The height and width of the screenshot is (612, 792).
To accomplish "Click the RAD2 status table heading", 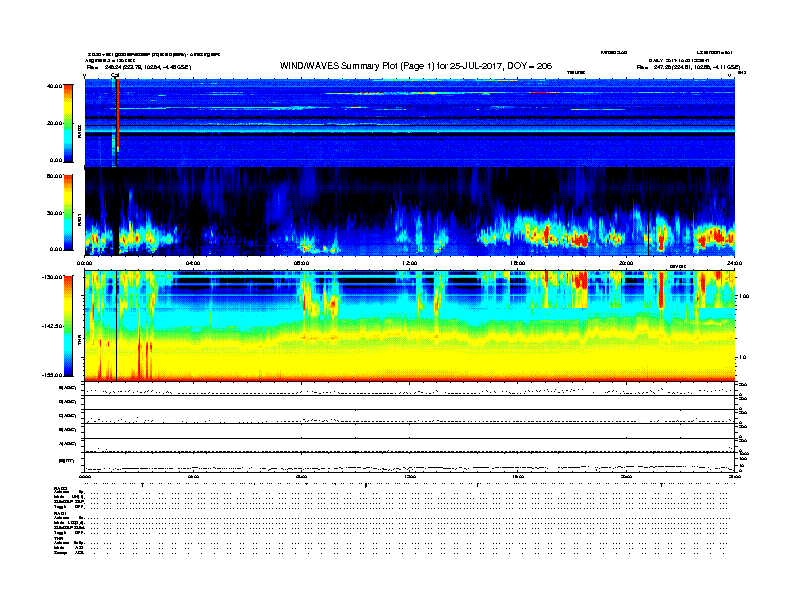I will tap(60, 488).
